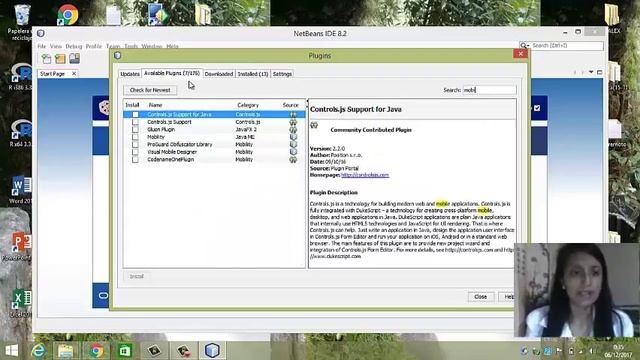This screenshot has height=360, width=640.
Task: Open the controlsjs.com homepage link
Action: point(365,175)
